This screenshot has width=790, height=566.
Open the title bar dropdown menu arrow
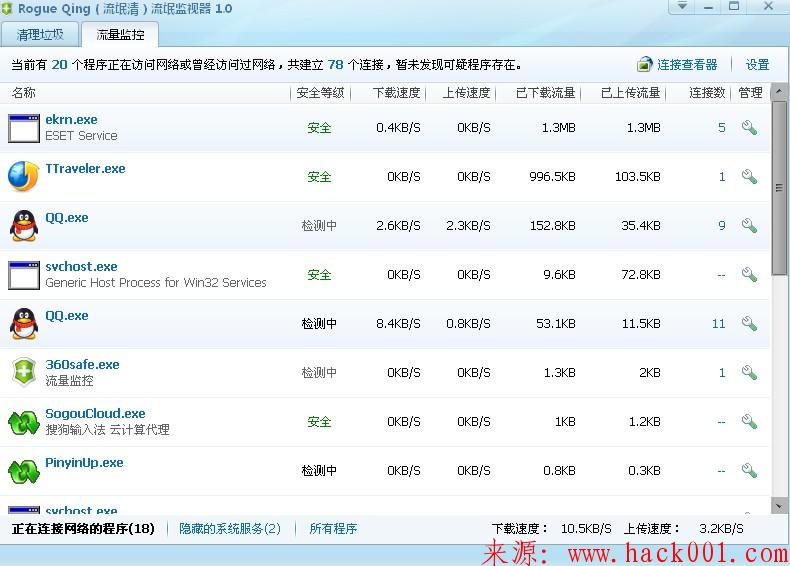coord(682,6)
